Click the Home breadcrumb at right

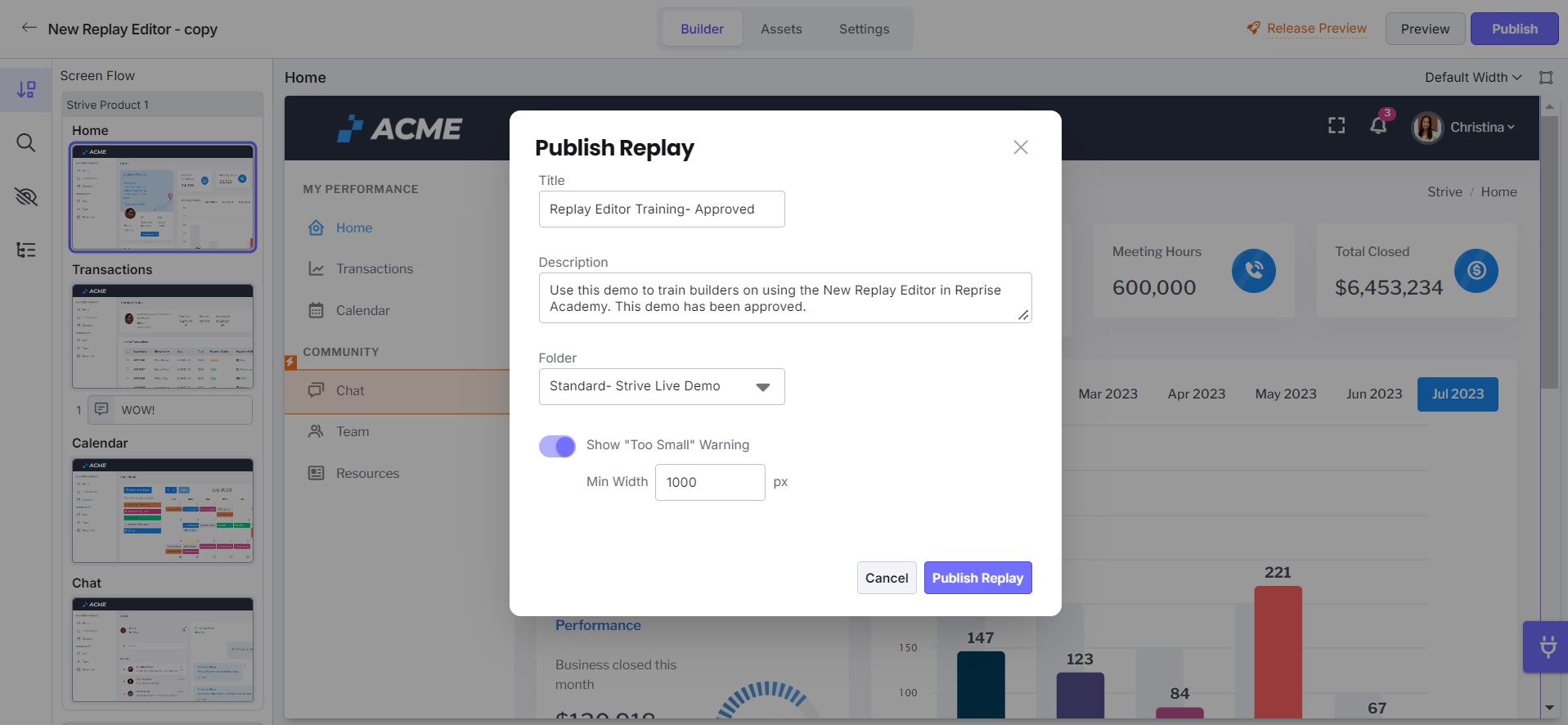(1498, 191)
